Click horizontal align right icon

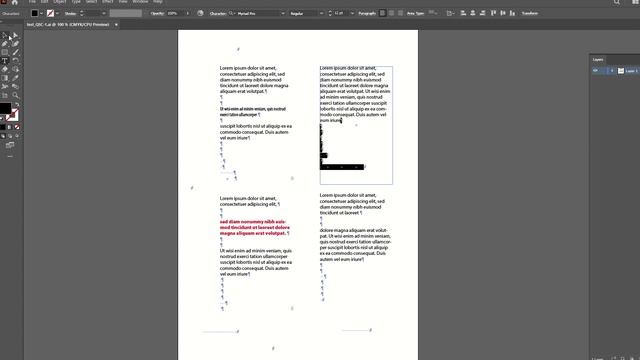click(x=482, y=13)
